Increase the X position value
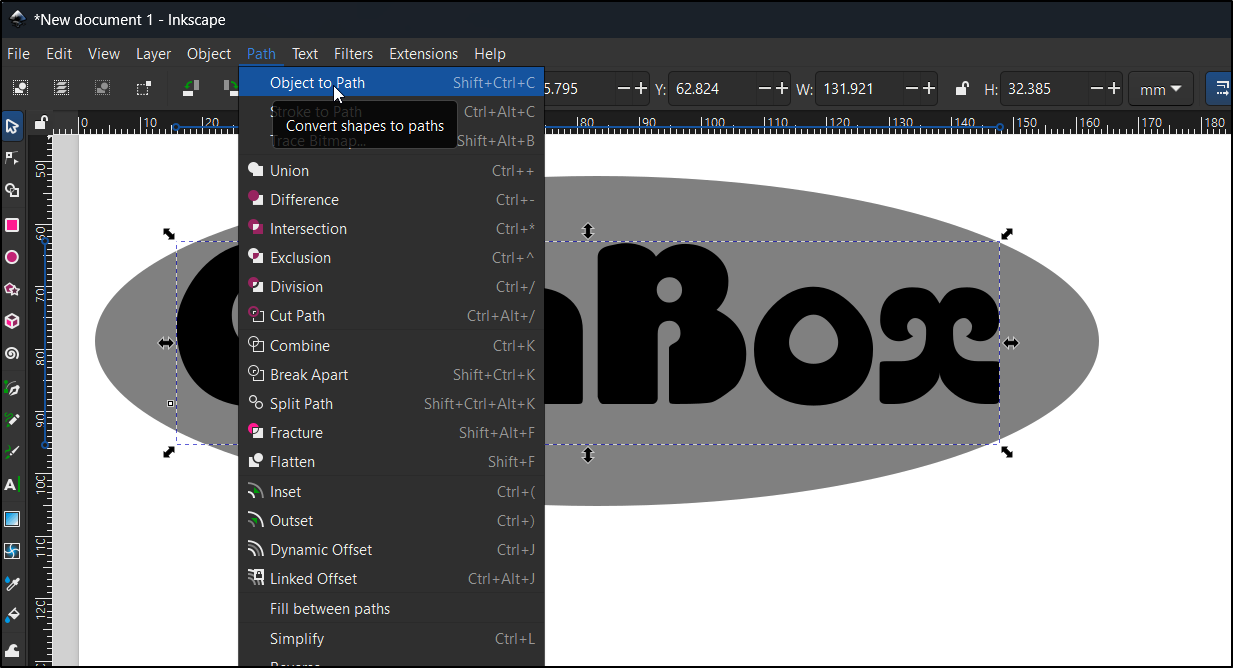Viewport: 1233px width, 668px height. pos(641,89)
